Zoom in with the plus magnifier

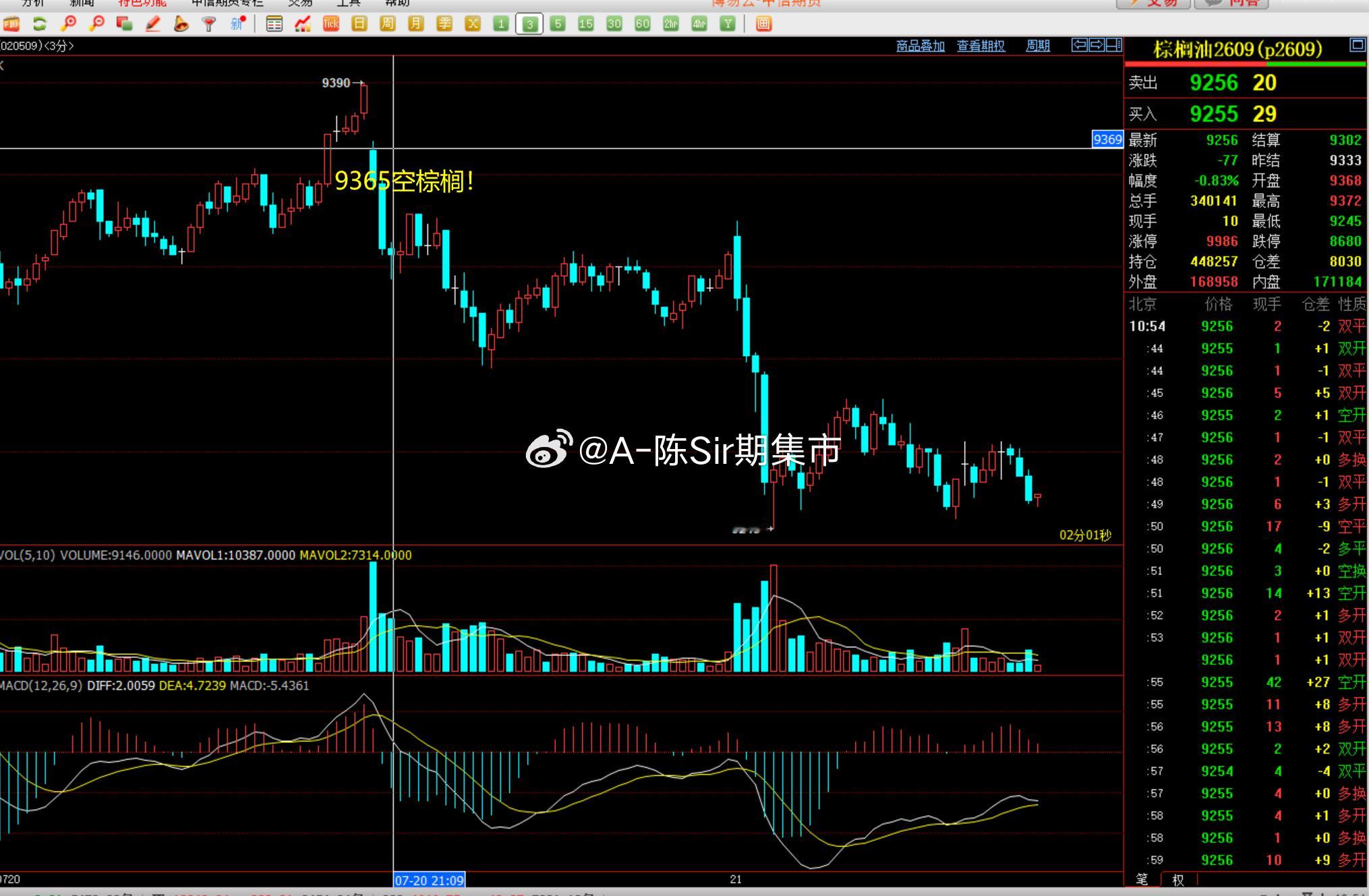point(68,24)
